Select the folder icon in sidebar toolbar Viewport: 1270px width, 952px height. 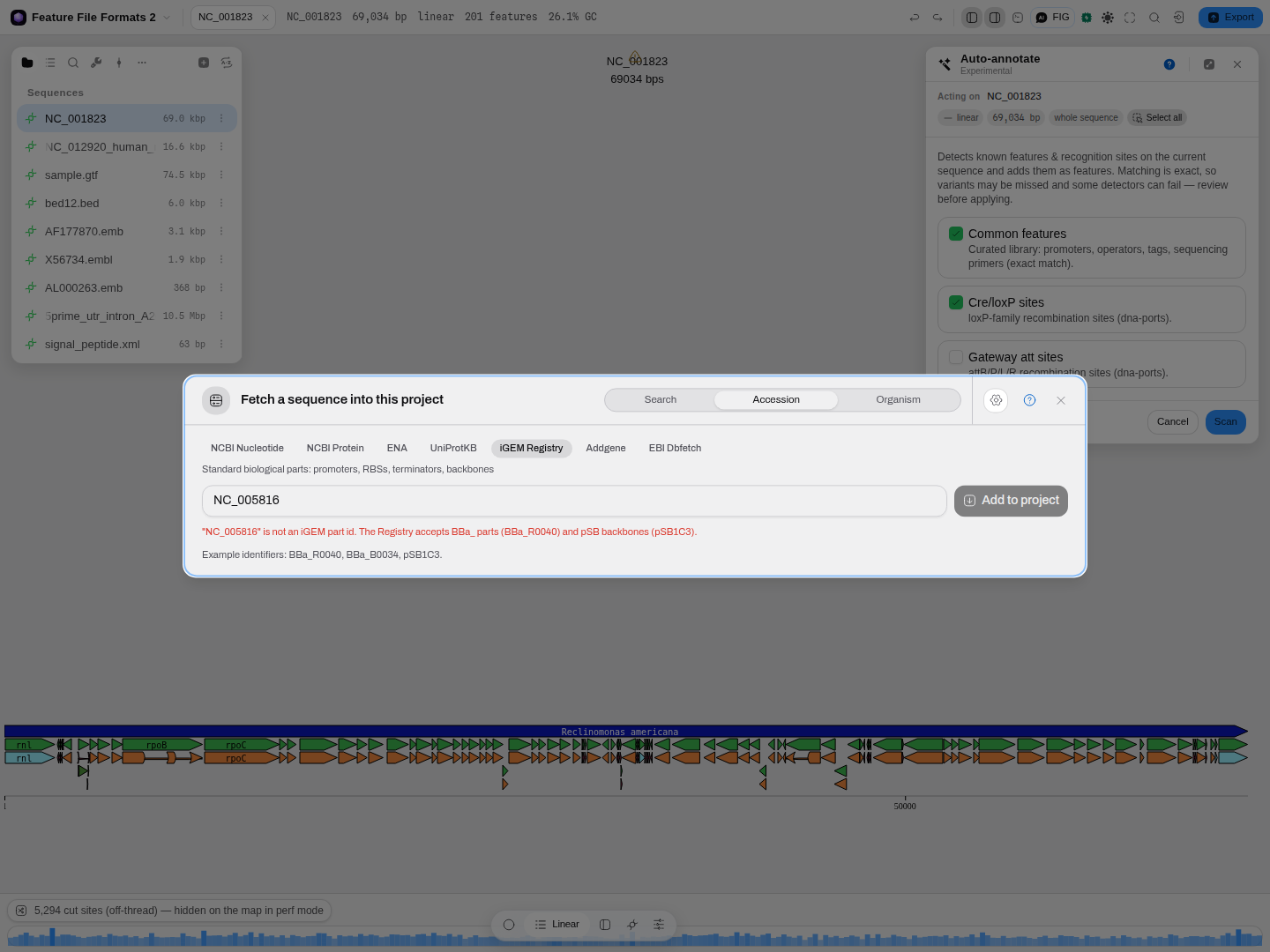click(x=27, y=63)
